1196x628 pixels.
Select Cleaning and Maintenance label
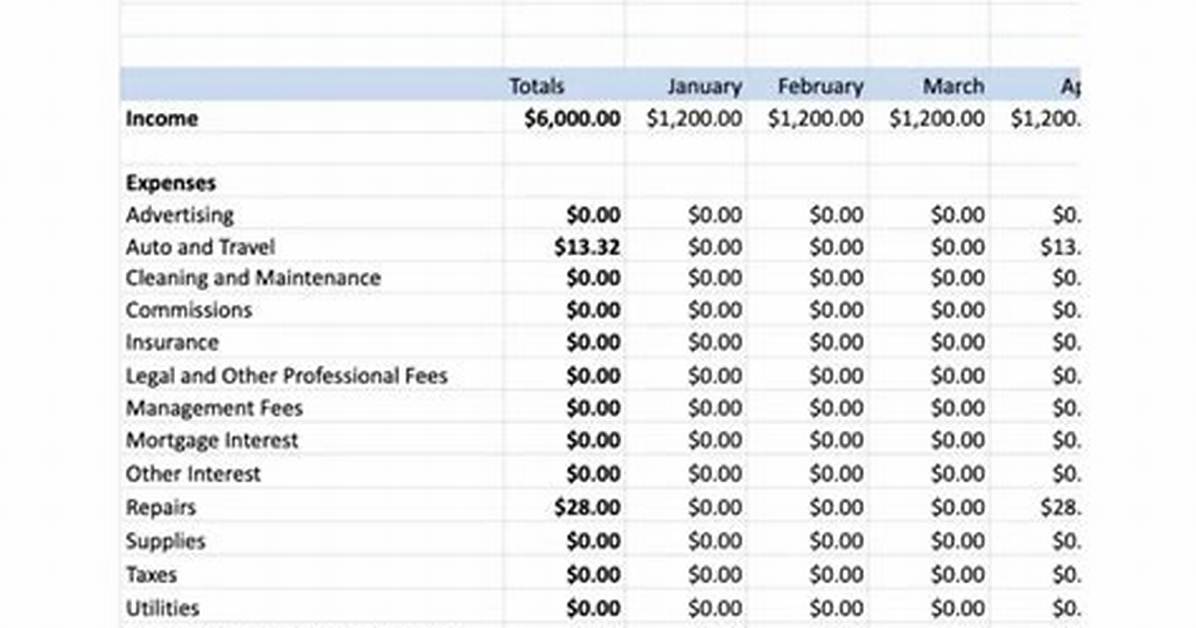pos(253,278)
